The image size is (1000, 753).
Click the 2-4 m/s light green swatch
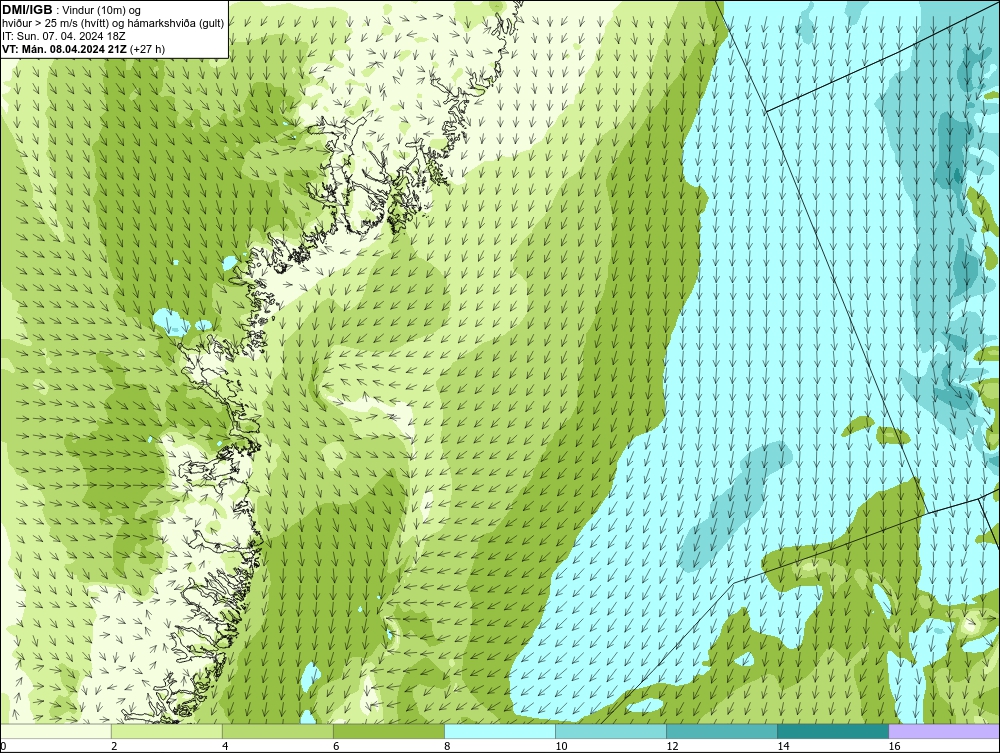(166, 731)
